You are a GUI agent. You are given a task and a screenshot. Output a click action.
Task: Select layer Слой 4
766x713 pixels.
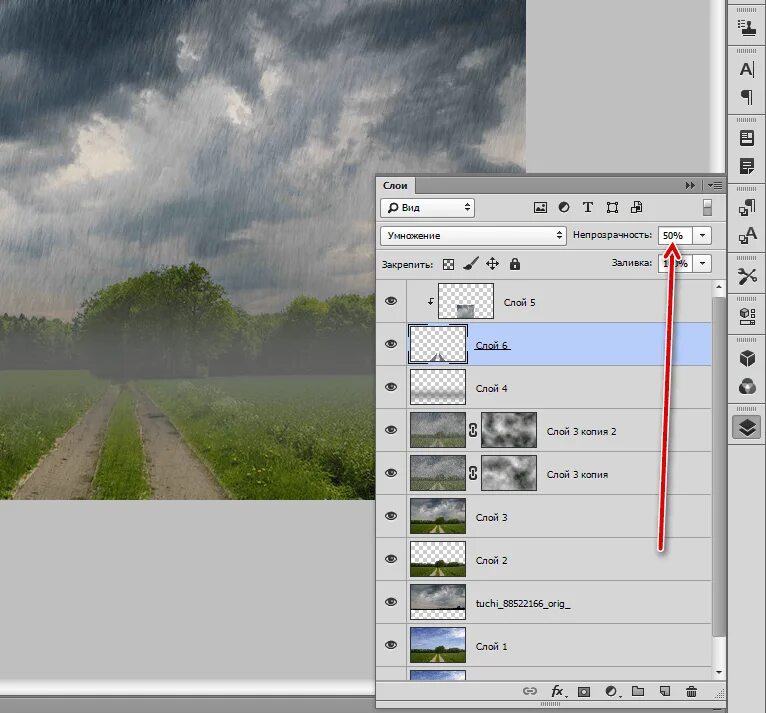(559, 387)
